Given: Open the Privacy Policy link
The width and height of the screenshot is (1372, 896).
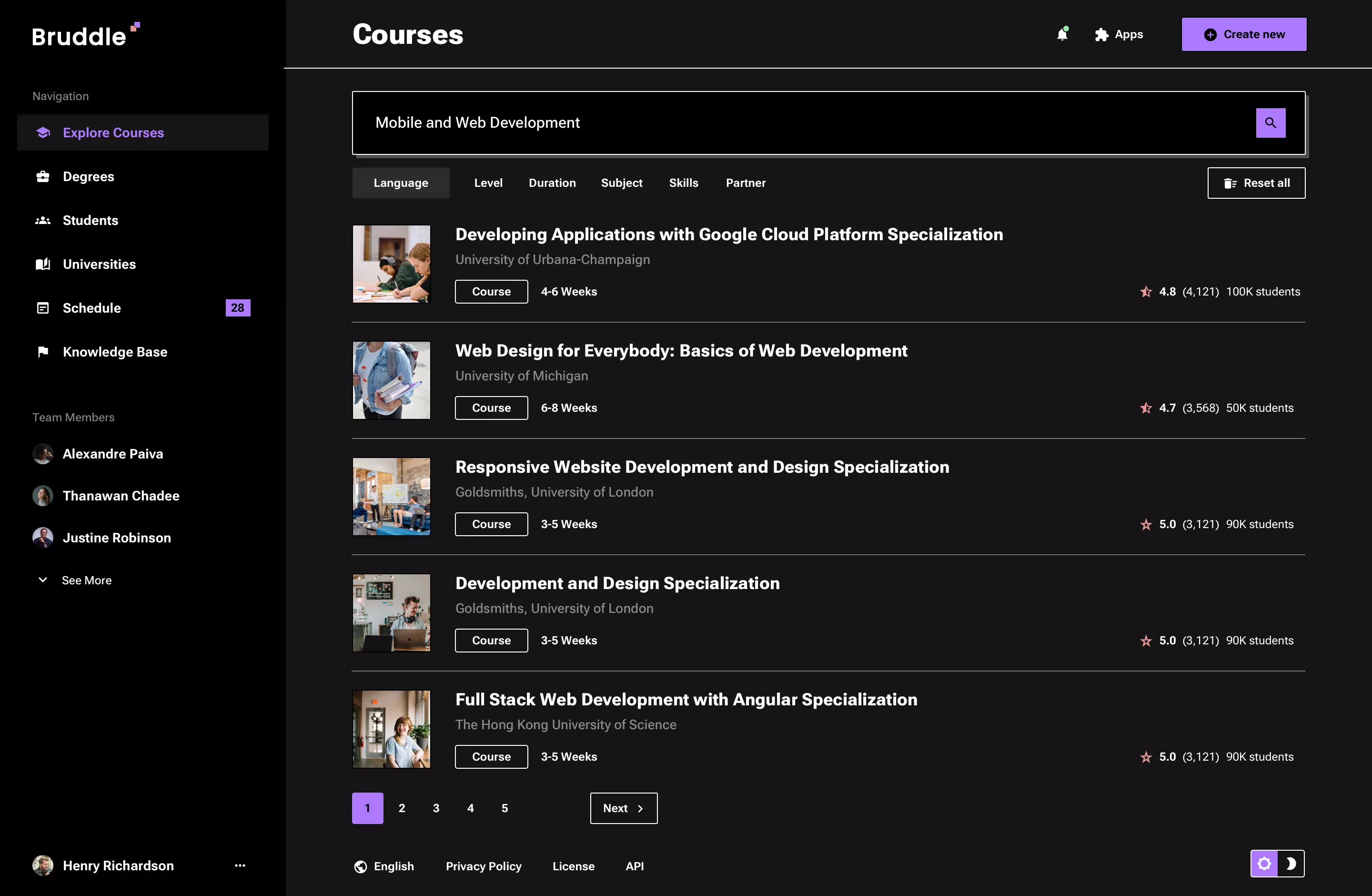Looking at the screenshot, I should point(483,865).
